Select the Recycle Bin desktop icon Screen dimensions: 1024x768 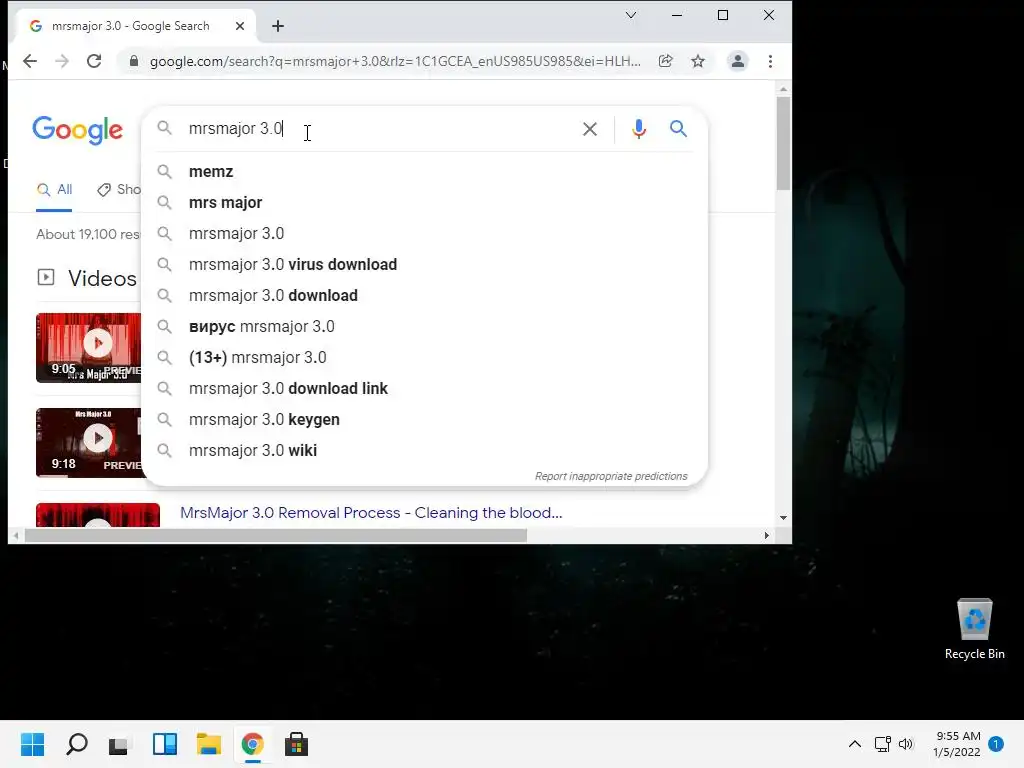pos(974,629)
